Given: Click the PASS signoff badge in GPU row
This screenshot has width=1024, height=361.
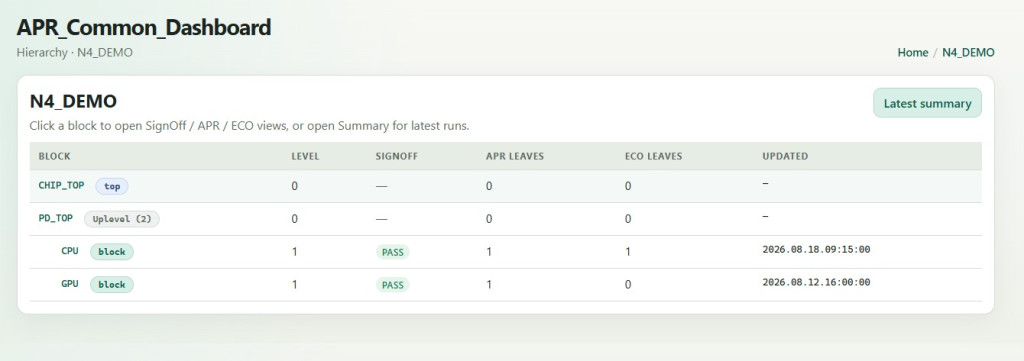Looking at the screenshot, I should [392, 285].
